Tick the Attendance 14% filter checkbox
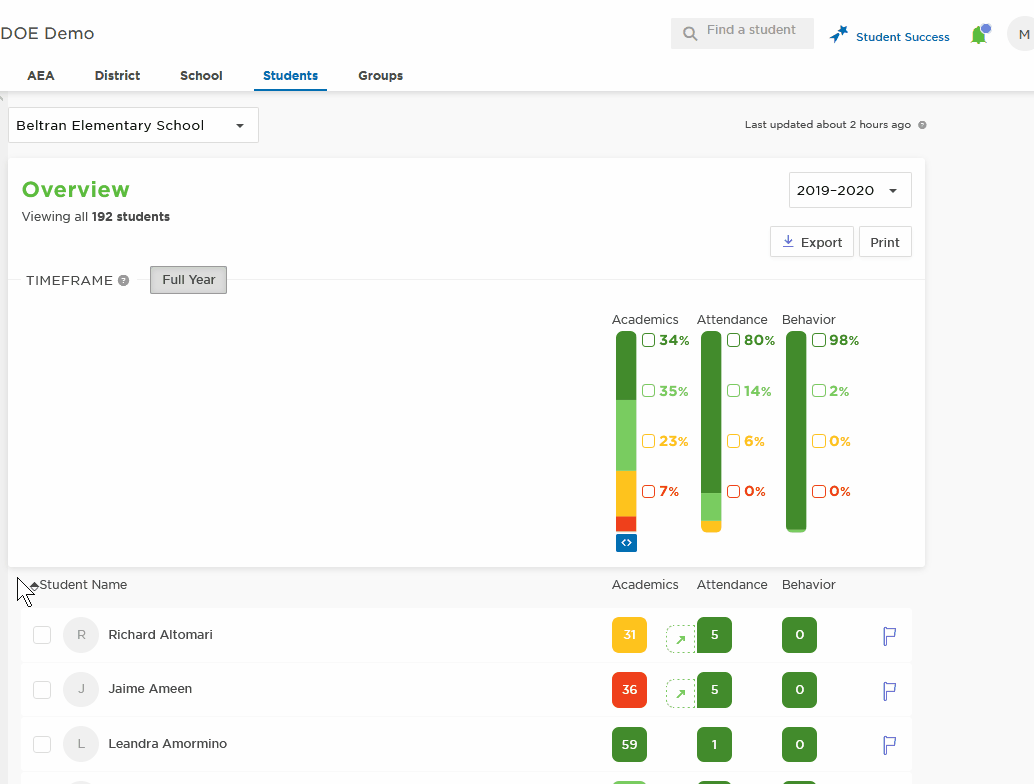Viewport: 1034px width, 784px height. click(x=733, y=391)
